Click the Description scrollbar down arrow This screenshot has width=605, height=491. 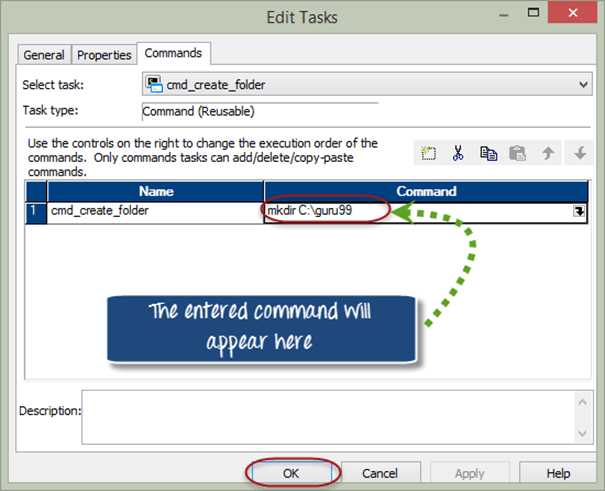581,434
